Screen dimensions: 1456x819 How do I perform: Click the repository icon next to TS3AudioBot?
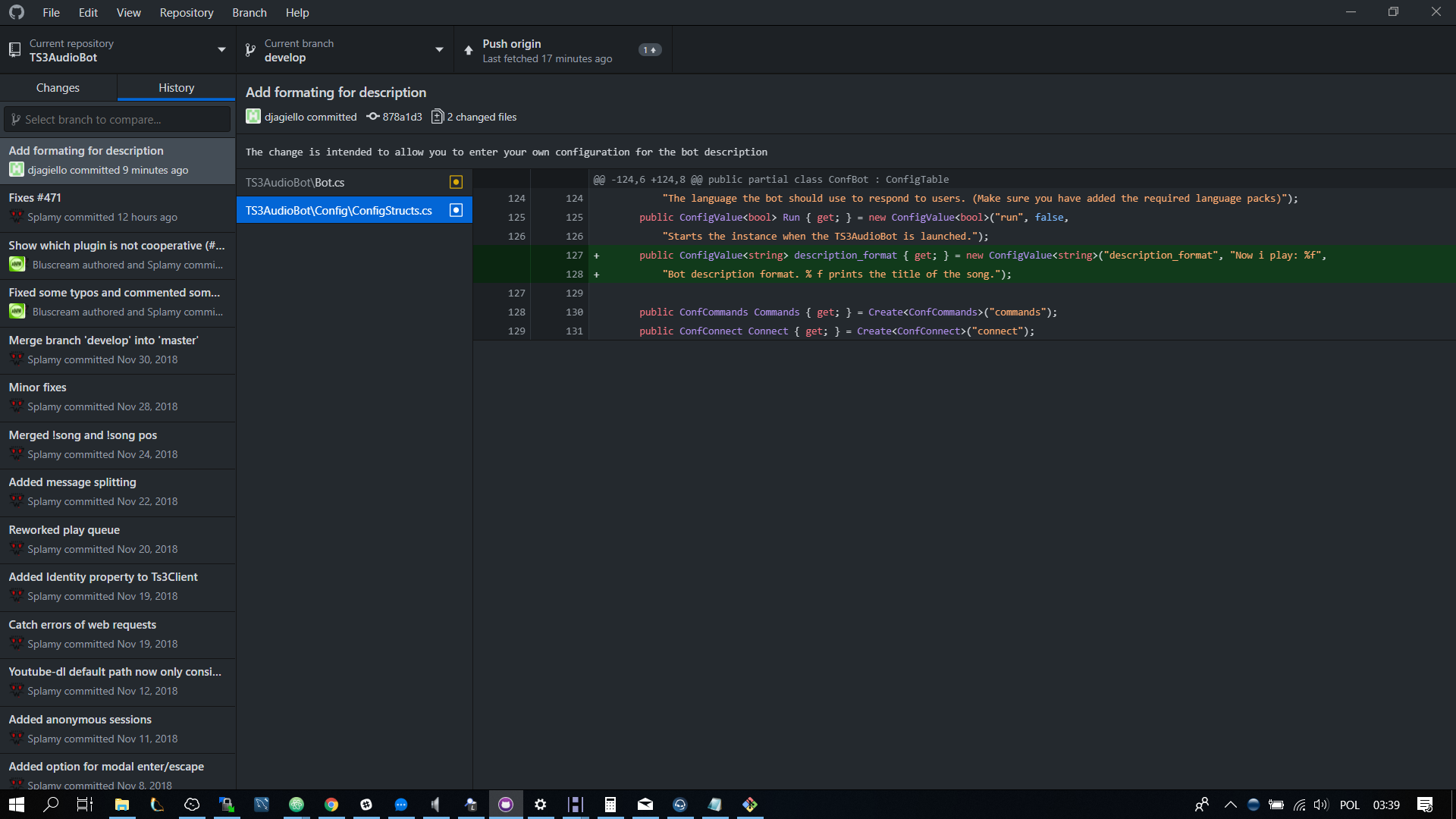[14, 49]
